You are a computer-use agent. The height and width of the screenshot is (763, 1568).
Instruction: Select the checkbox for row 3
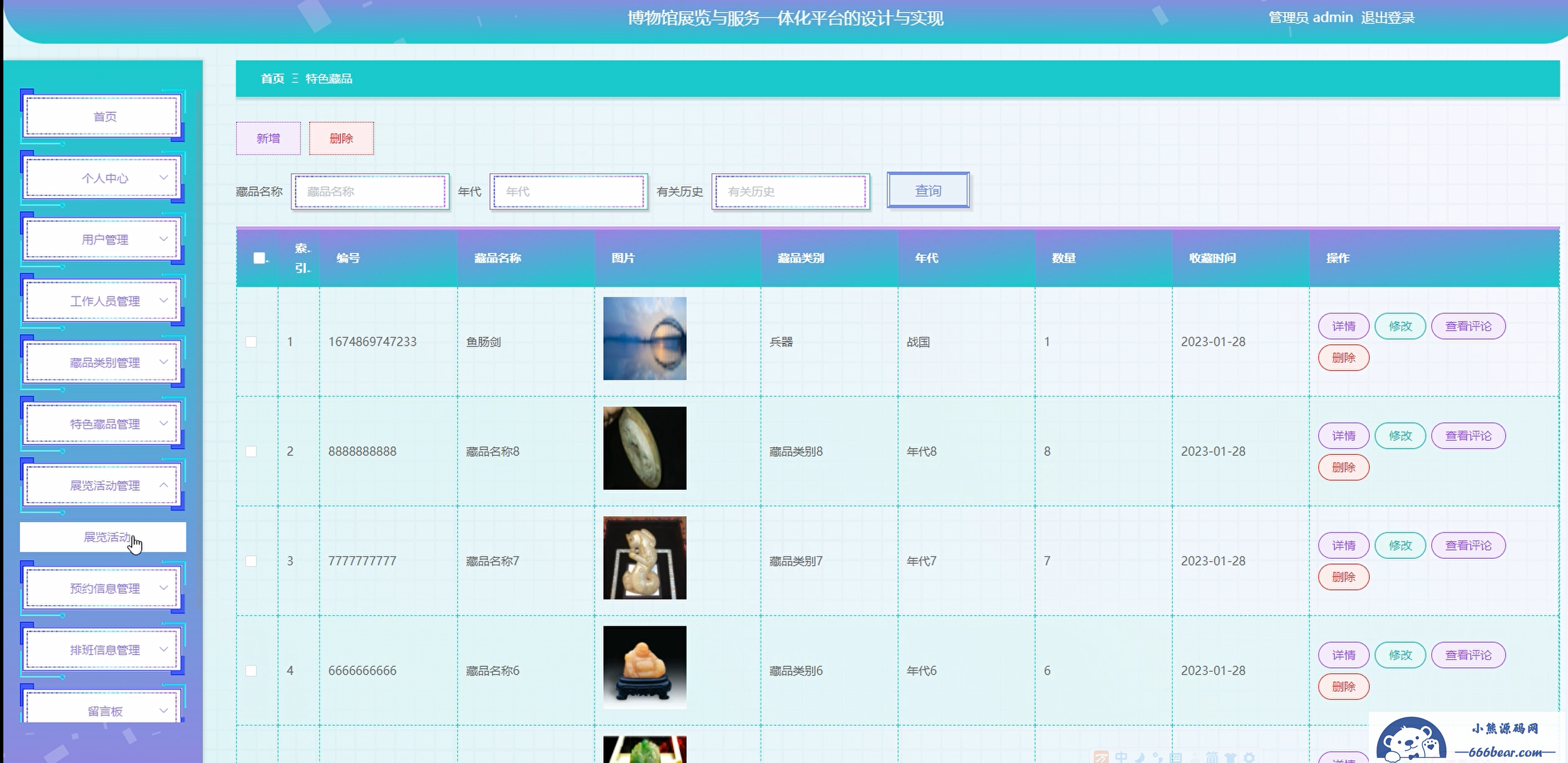(251, 561)
